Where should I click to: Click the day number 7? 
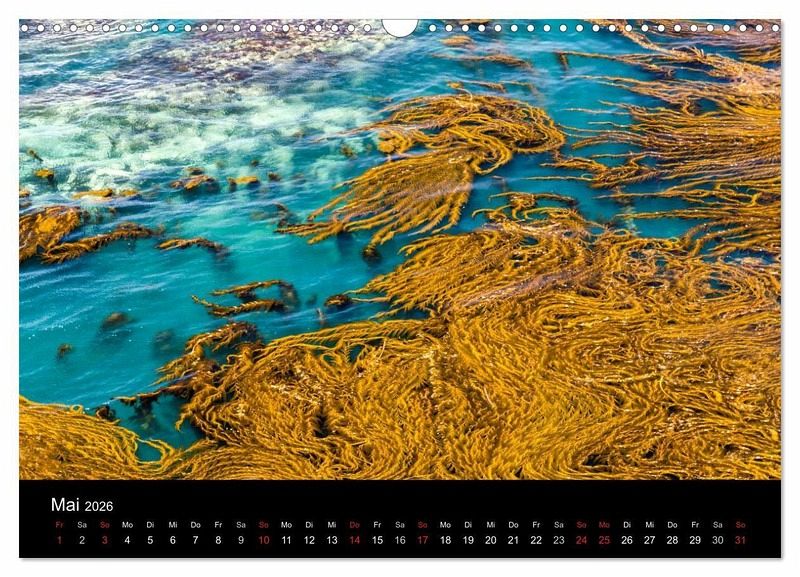pyautogui.click(x=195, y=540)
